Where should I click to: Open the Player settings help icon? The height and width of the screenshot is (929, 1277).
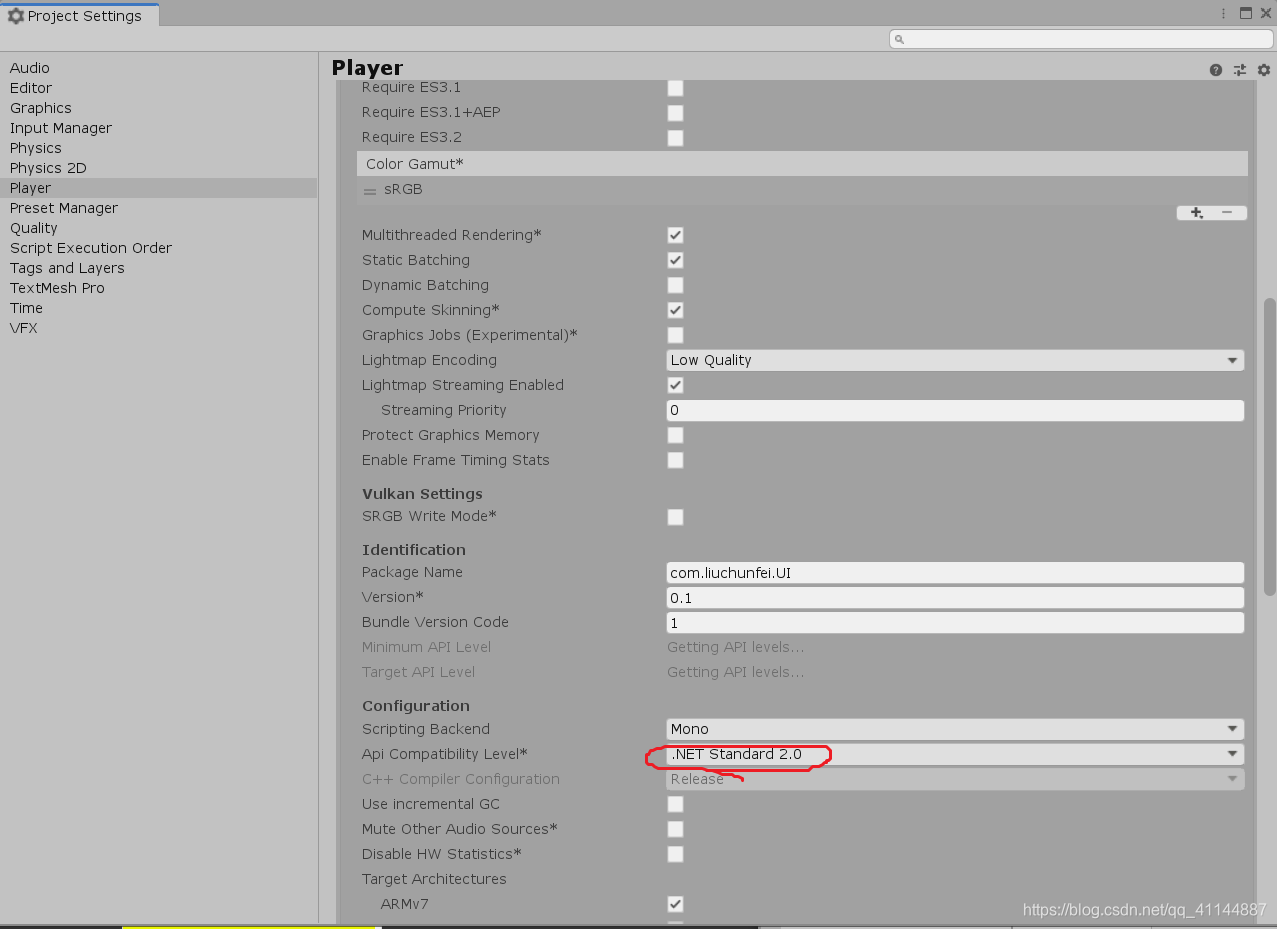(x=1215, y=70)
